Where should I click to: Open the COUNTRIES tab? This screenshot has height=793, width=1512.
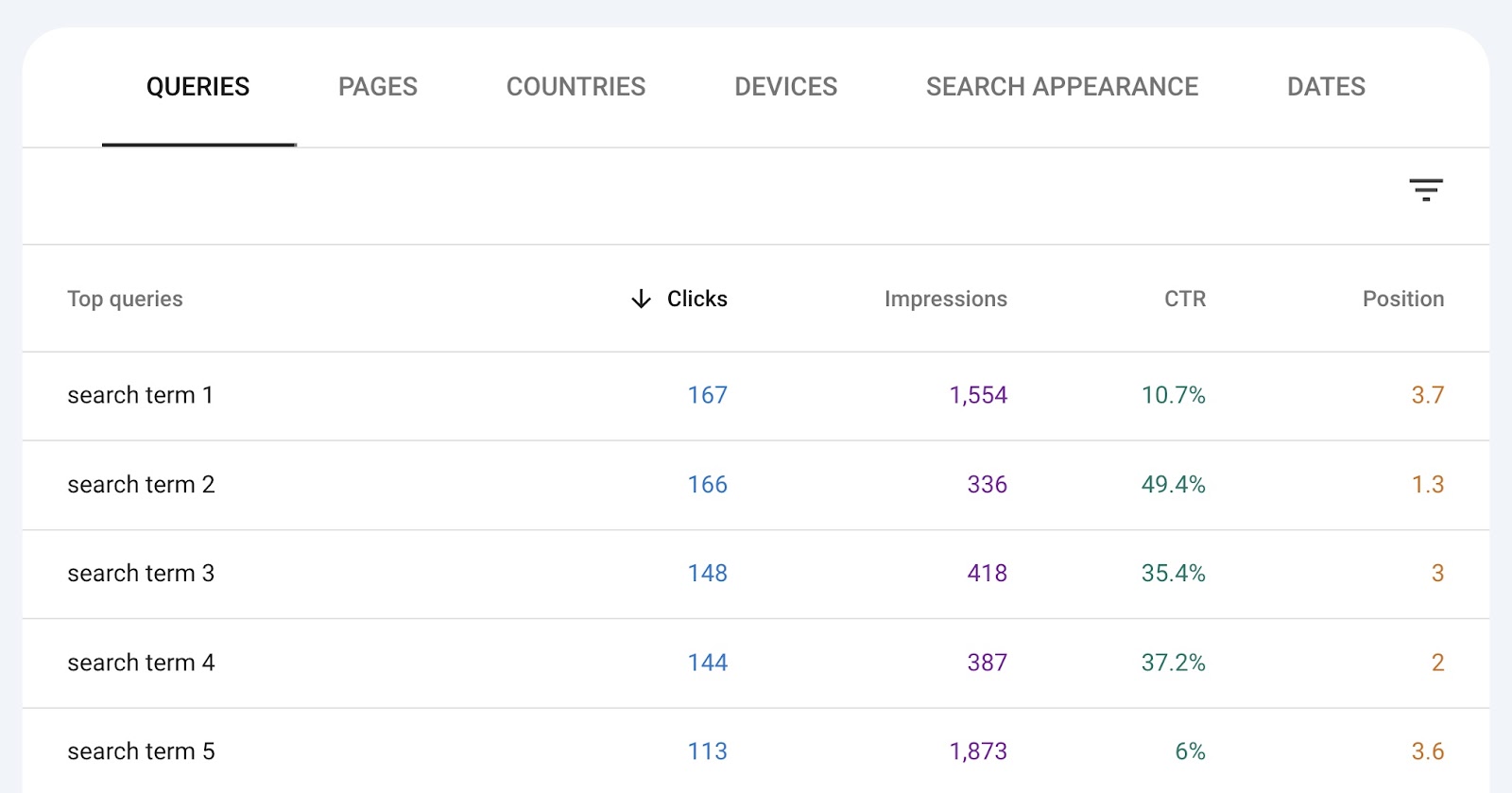coord(576,86)
